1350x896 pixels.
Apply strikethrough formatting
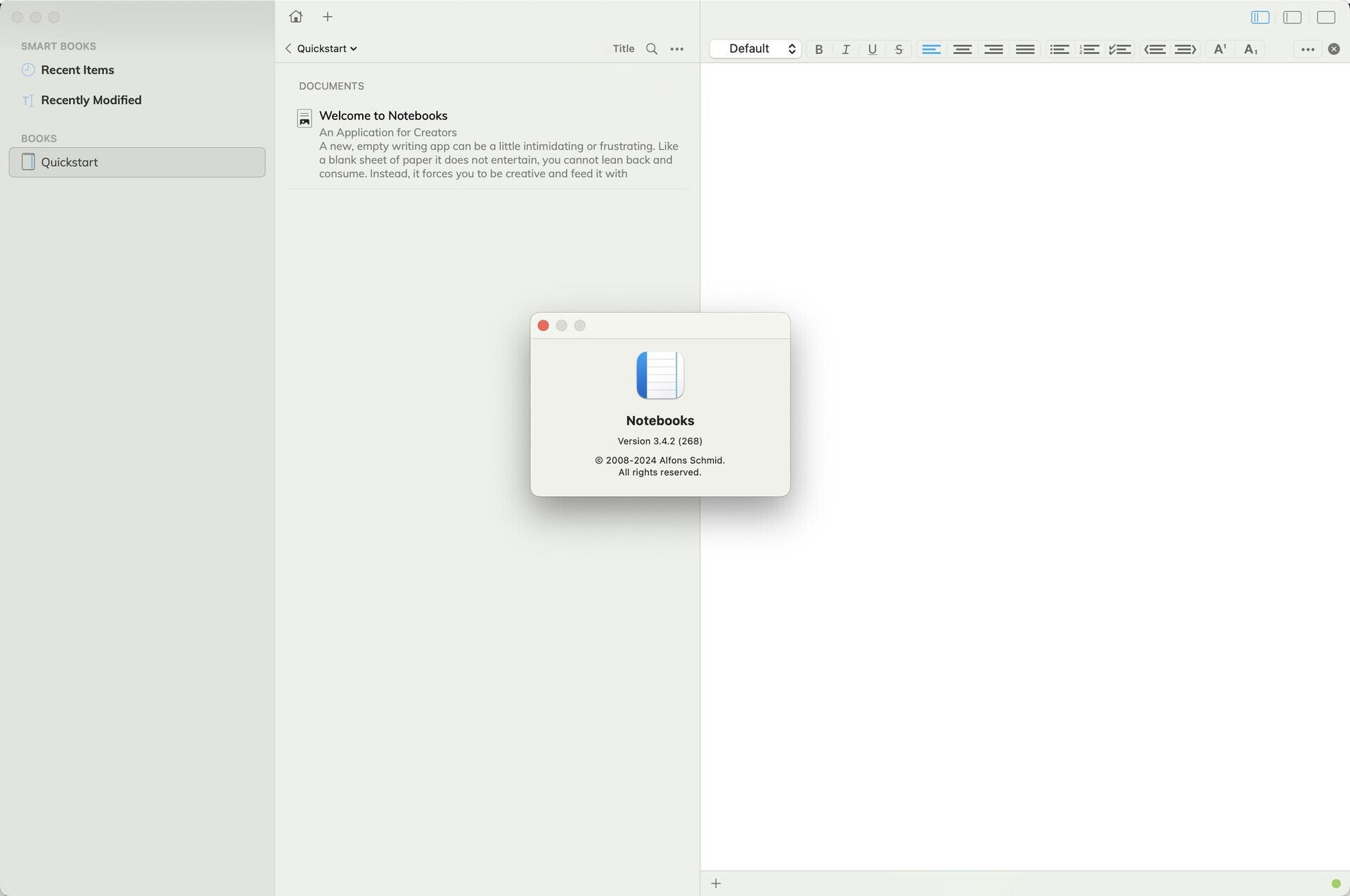point(899,49)
